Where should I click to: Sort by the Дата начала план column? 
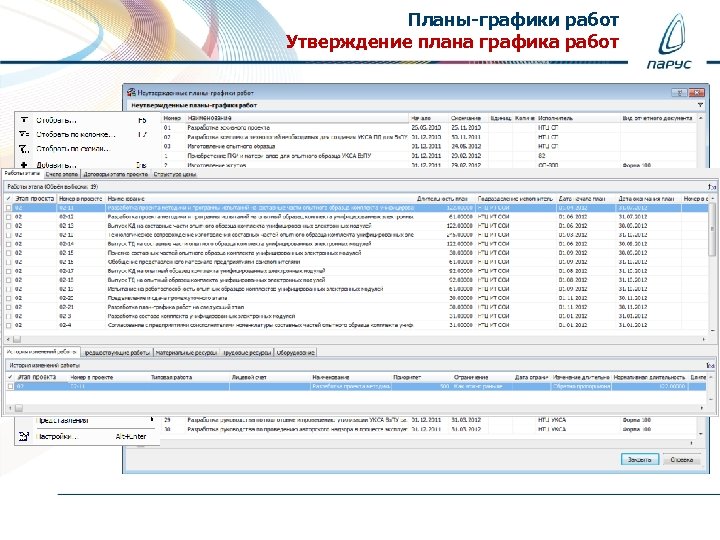coord(586,199)
